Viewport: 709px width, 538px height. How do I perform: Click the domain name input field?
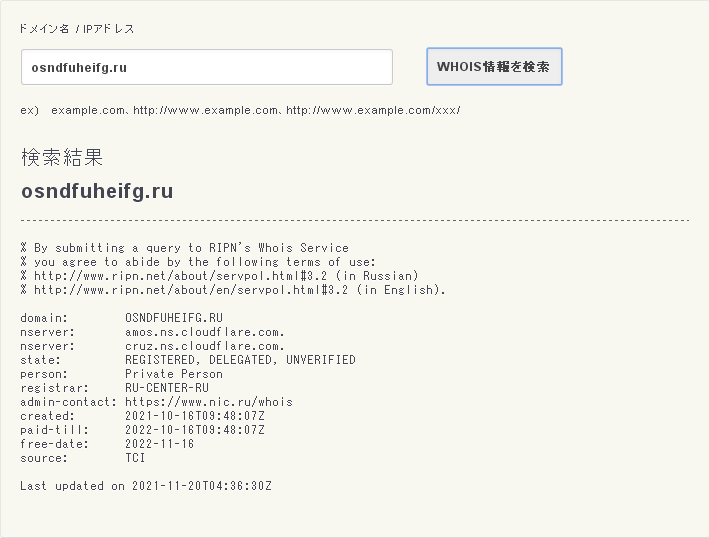tap(206, 67)
